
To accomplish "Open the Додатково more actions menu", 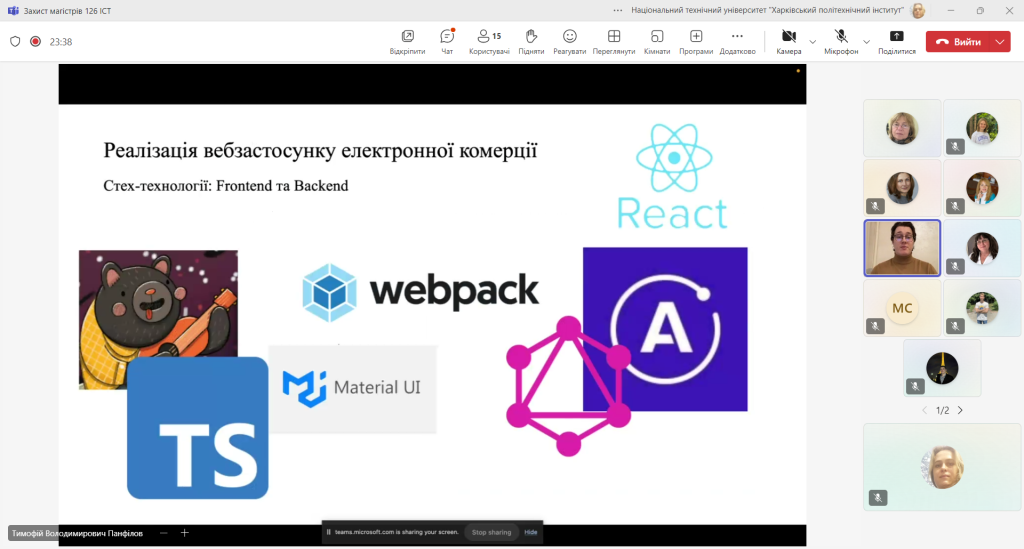I will [x=737, y=41].
